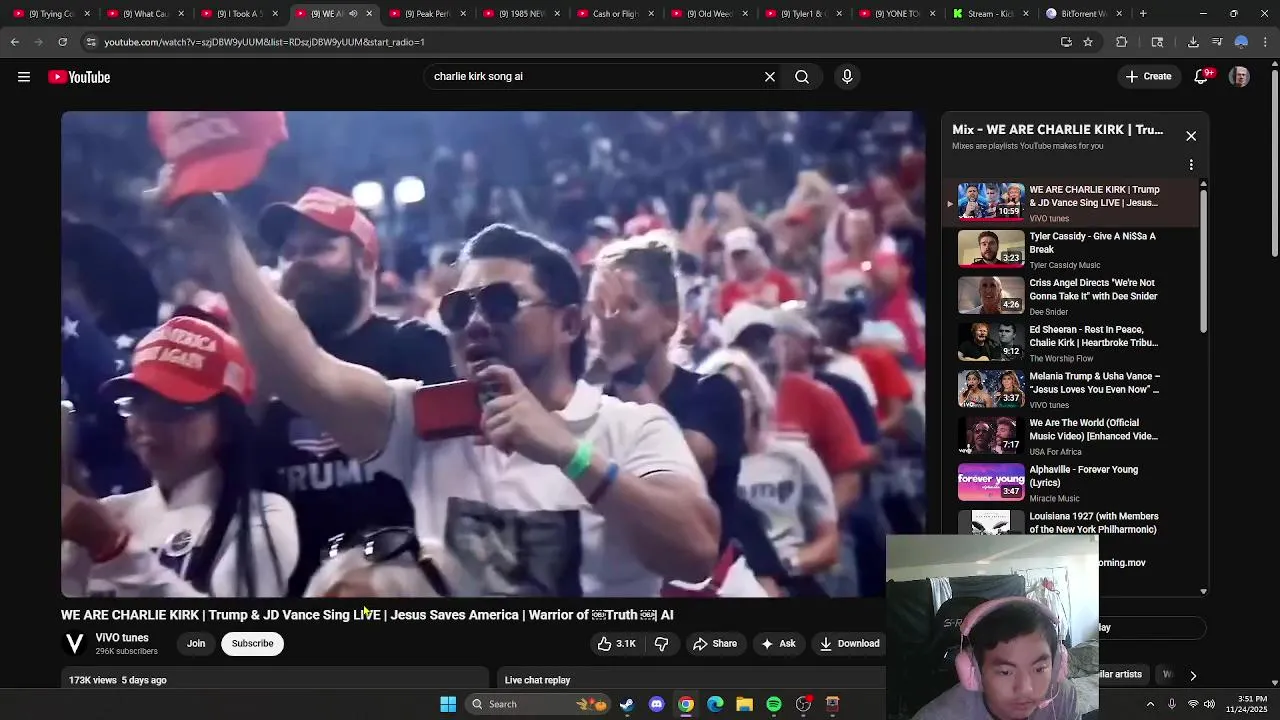Switch to the 1985 NEW browser tab
1280x720 pixels.
(x=520, y=14)
